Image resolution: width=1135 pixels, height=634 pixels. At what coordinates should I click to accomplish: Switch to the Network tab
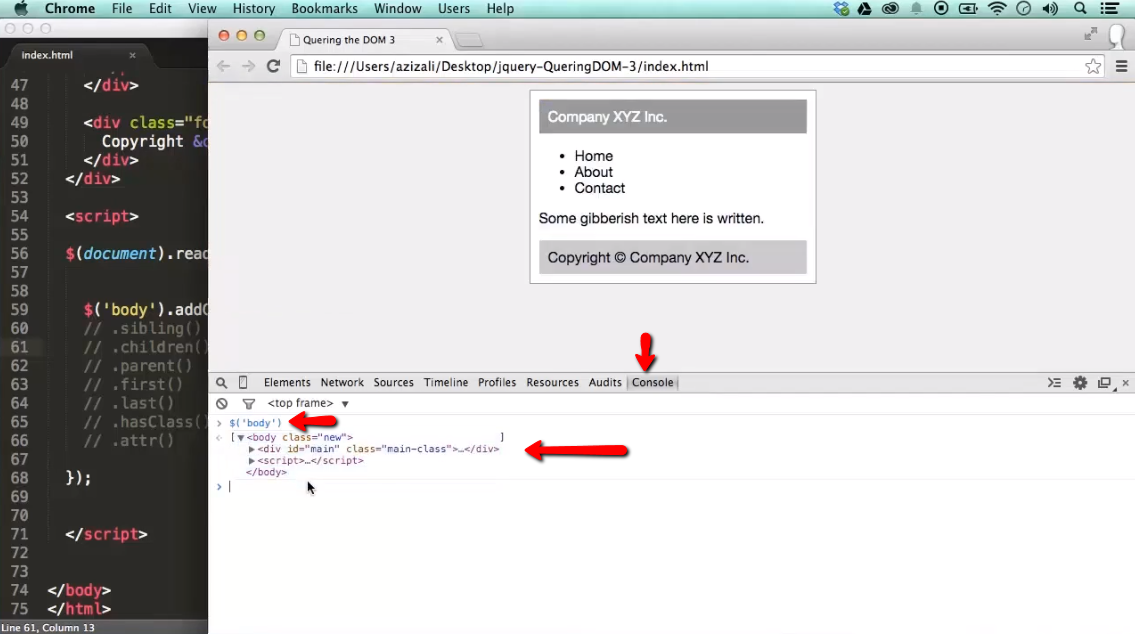tap(342, 382)
